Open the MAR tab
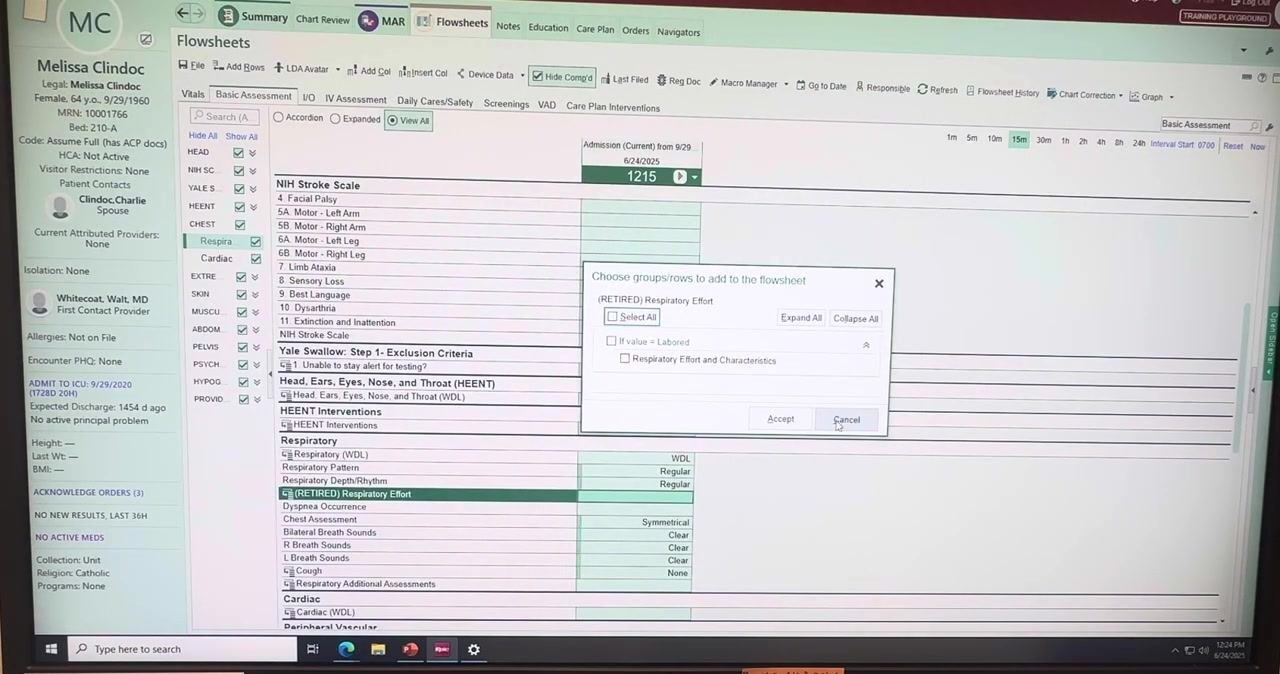1280x674 pixels. pyautogui.click(x=383, y=21)
